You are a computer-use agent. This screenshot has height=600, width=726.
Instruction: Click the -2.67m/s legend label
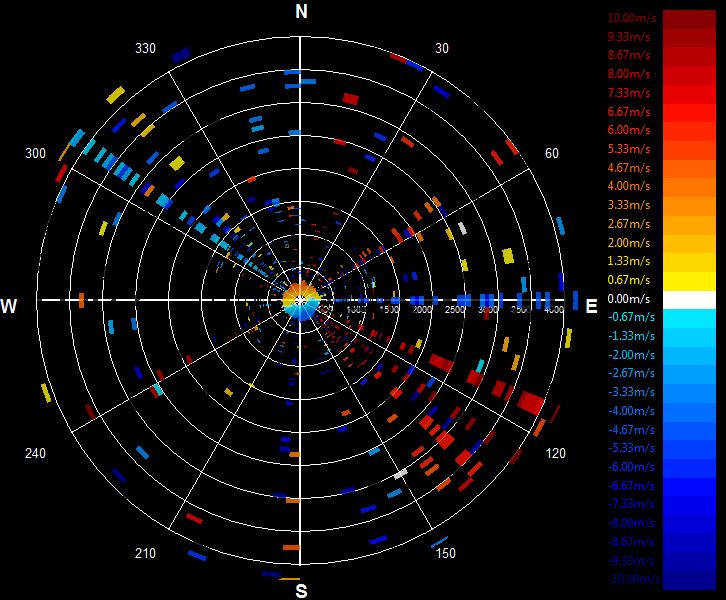pyautogui.click(x=631, y=373)
